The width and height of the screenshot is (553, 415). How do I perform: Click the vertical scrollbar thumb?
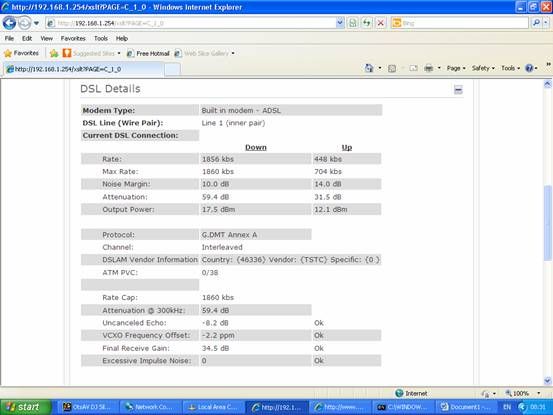(547, 223)
